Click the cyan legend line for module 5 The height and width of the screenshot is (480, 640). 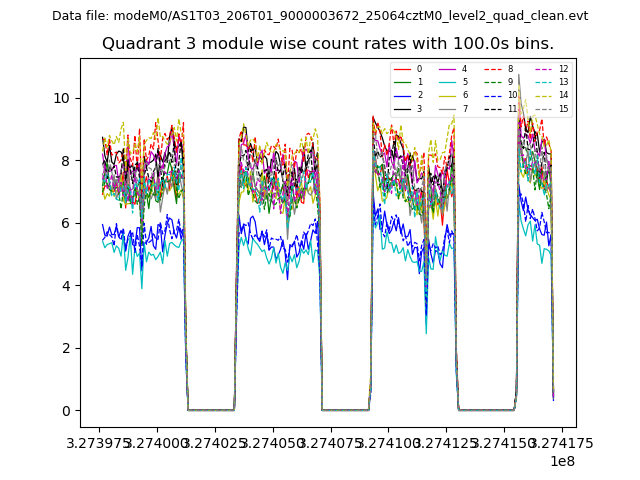click(446, 82)
